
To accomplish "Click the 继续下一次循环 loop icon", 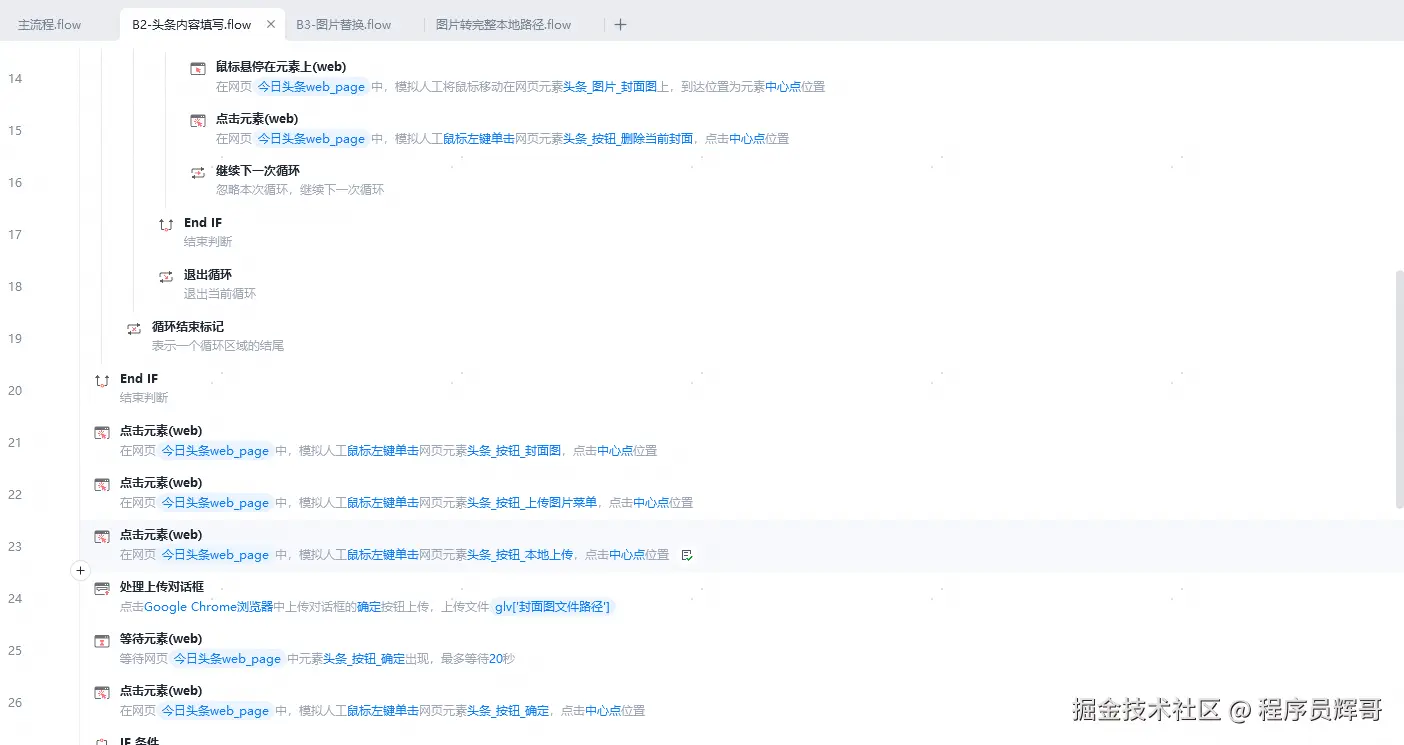I will [197, 170].
